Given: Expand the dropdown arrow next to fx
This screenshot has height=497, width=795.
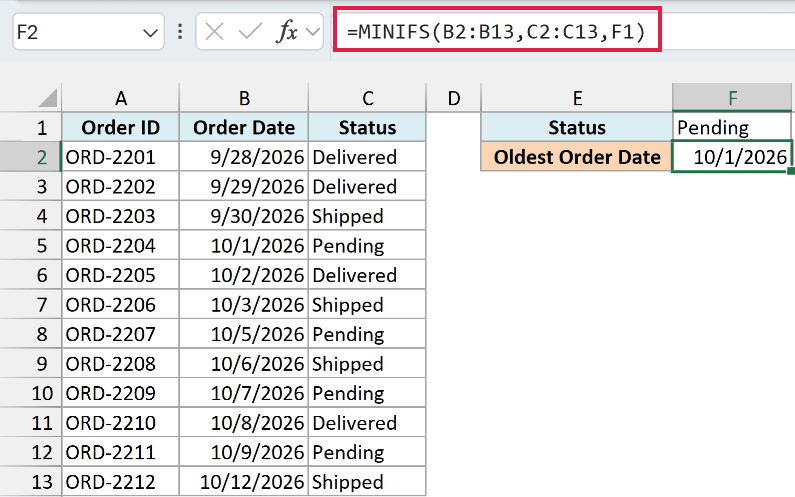Looking at the screenshot, I should [313, 32].
